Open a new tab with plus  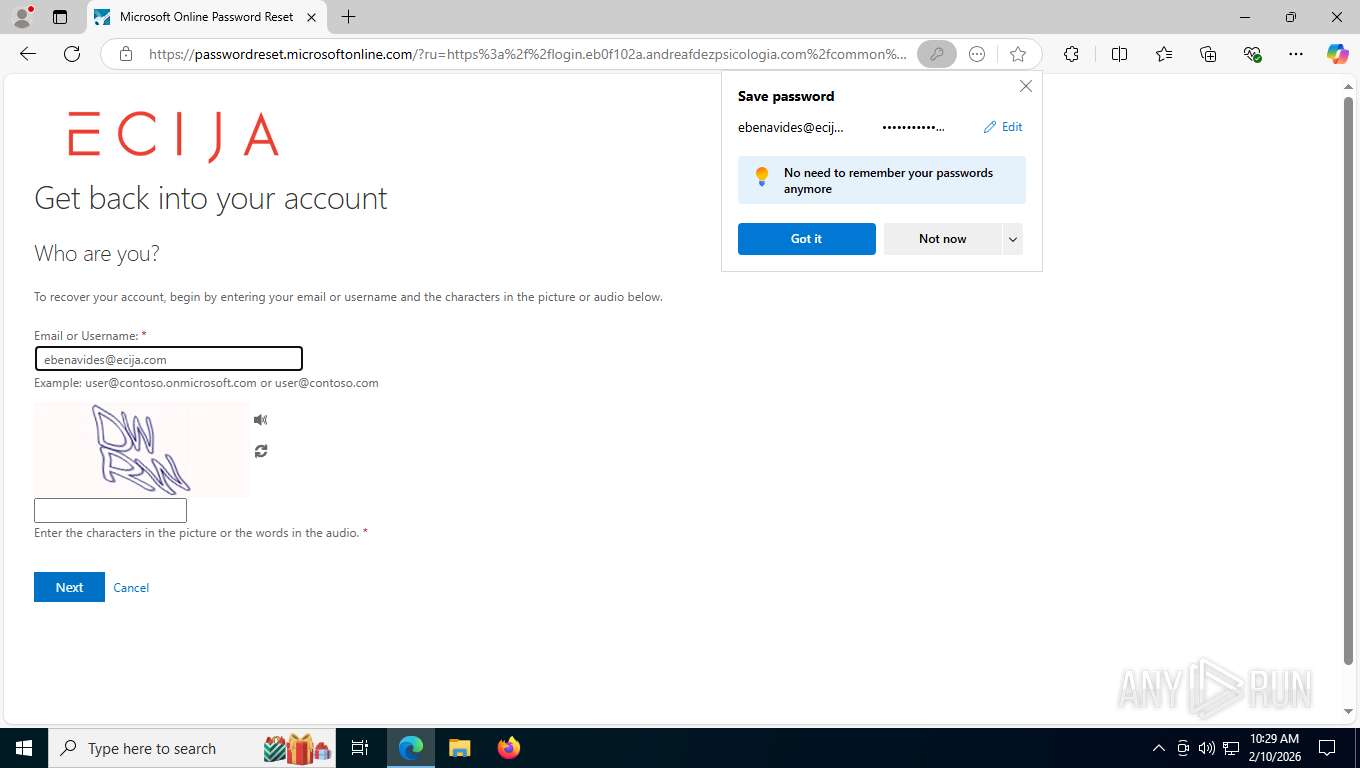pos(348,17)
